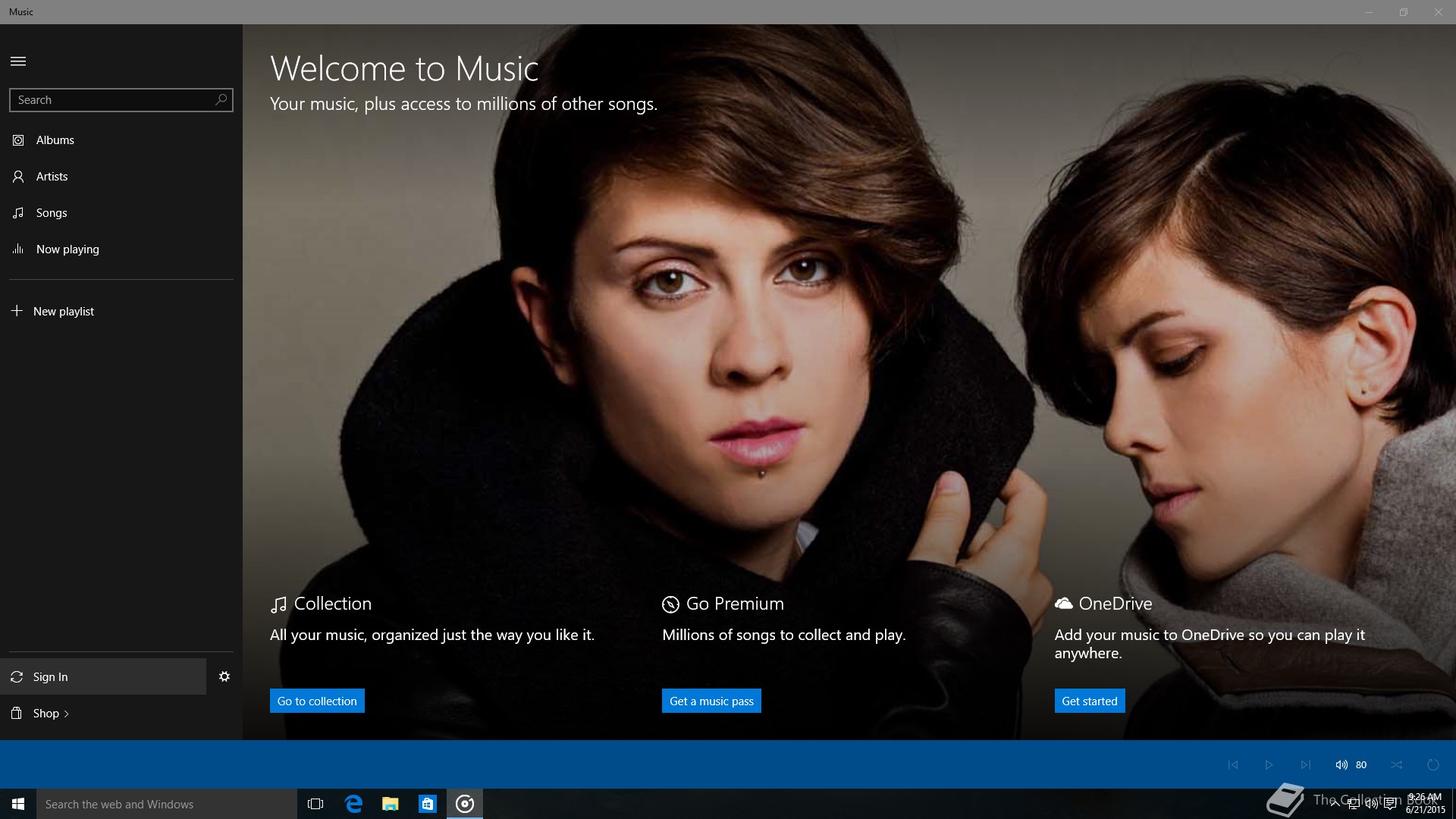1456x819 pixels.
Task: Click Music app icon on taskbar
Action: [465, 804]
